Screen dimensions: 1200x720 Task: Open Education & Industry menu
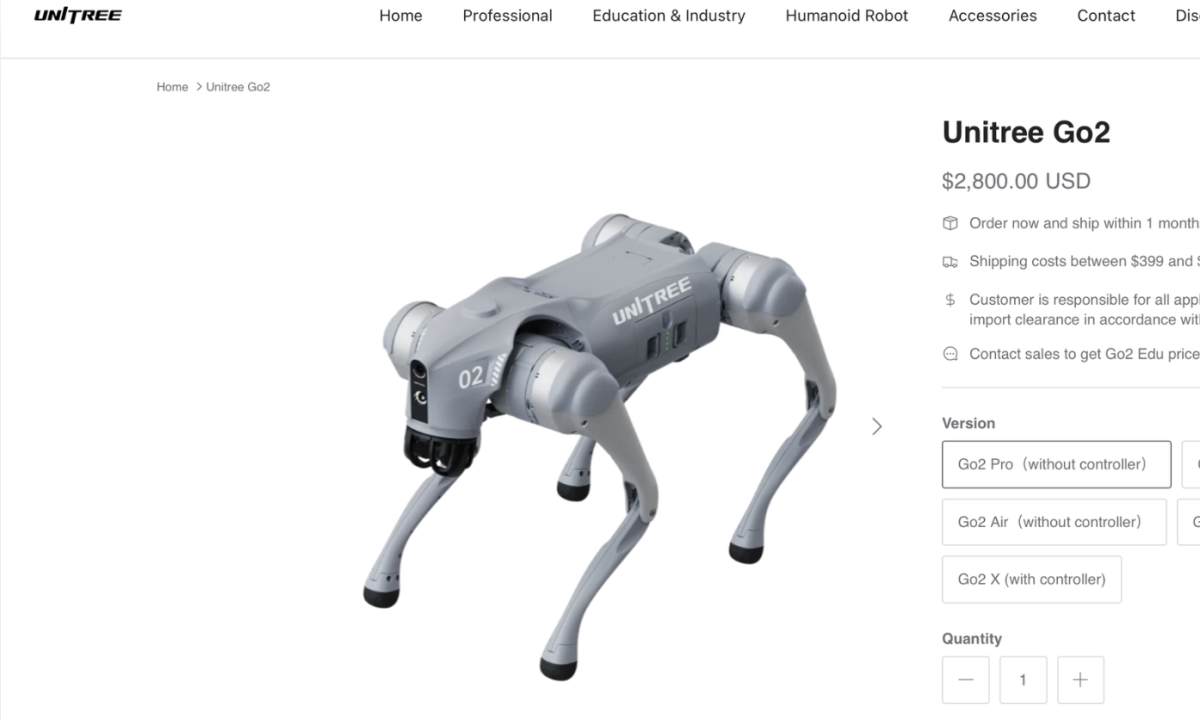669,16
